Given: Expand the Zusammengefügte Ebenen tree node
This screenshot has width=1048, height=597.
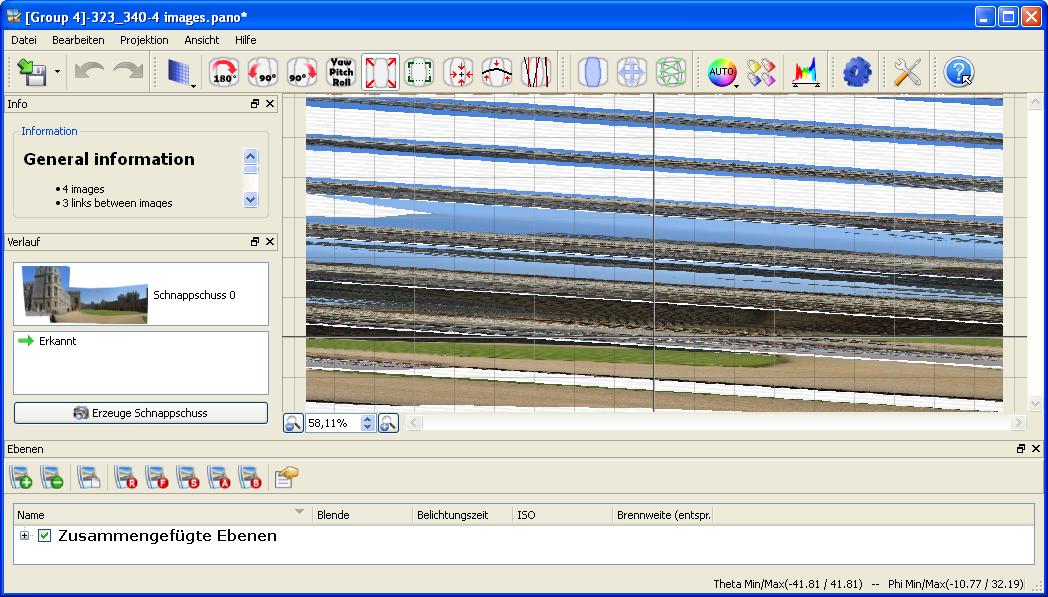Looking at the screenshot, I should pyautogui.click(x=24, y=536).
